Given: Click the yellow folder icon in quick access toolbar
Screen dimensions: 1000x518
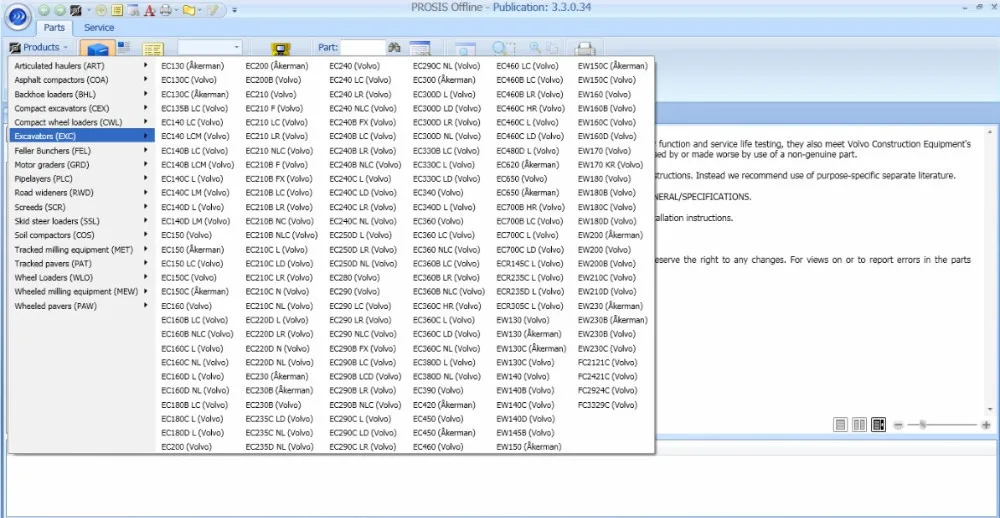Looking at the screenshot, I should coord(188,10).
